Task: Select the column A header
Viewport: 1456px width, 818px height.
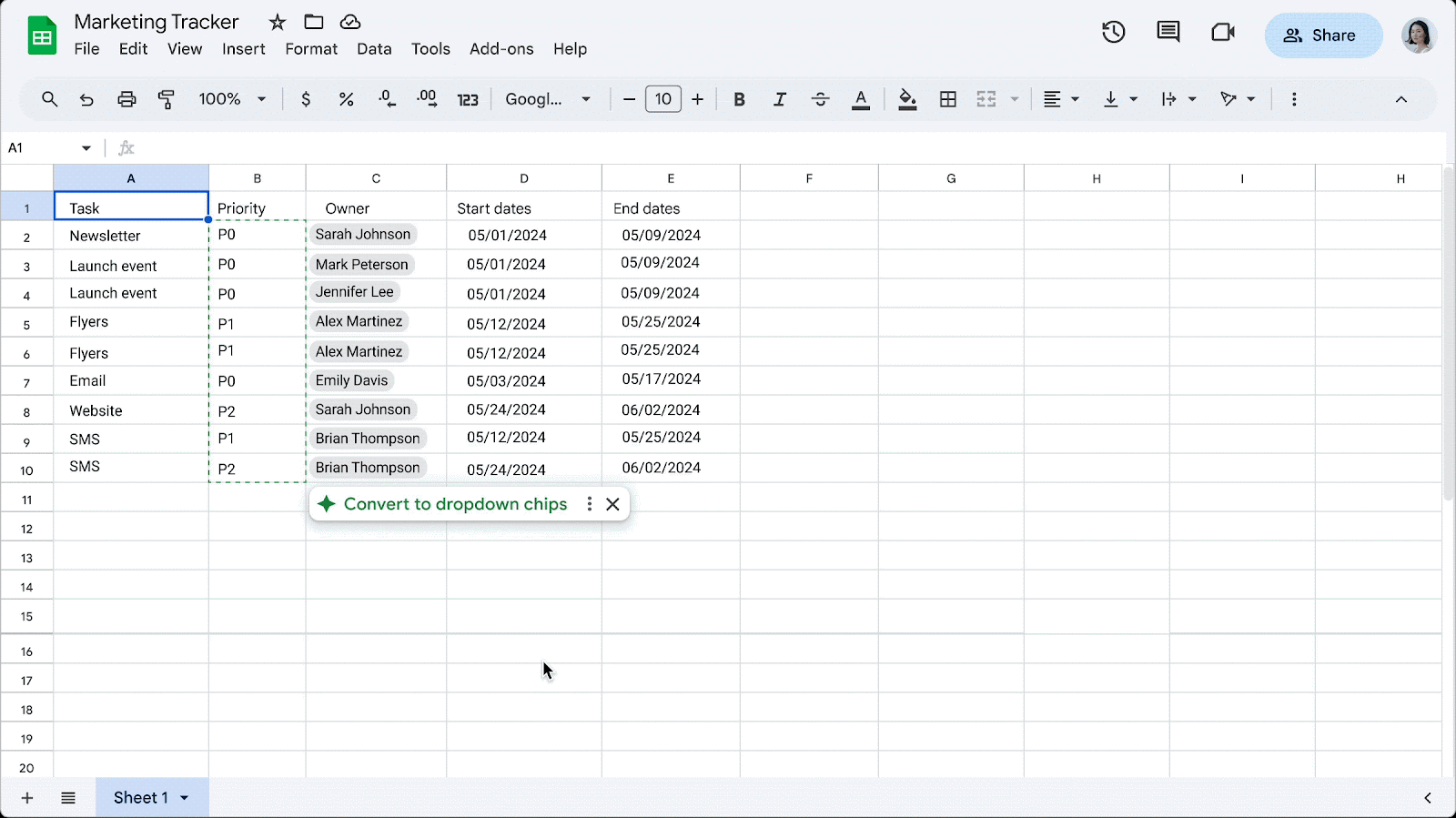Action: tap(131, 178)
